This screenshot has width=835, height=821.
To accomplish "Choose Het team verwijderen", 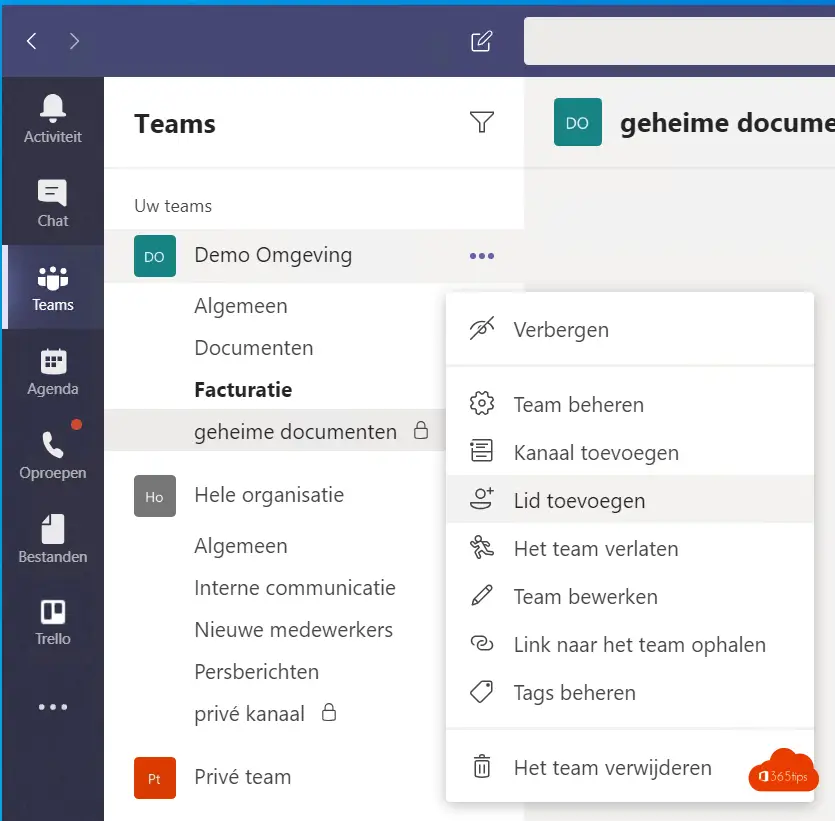I will pos(630,767).
